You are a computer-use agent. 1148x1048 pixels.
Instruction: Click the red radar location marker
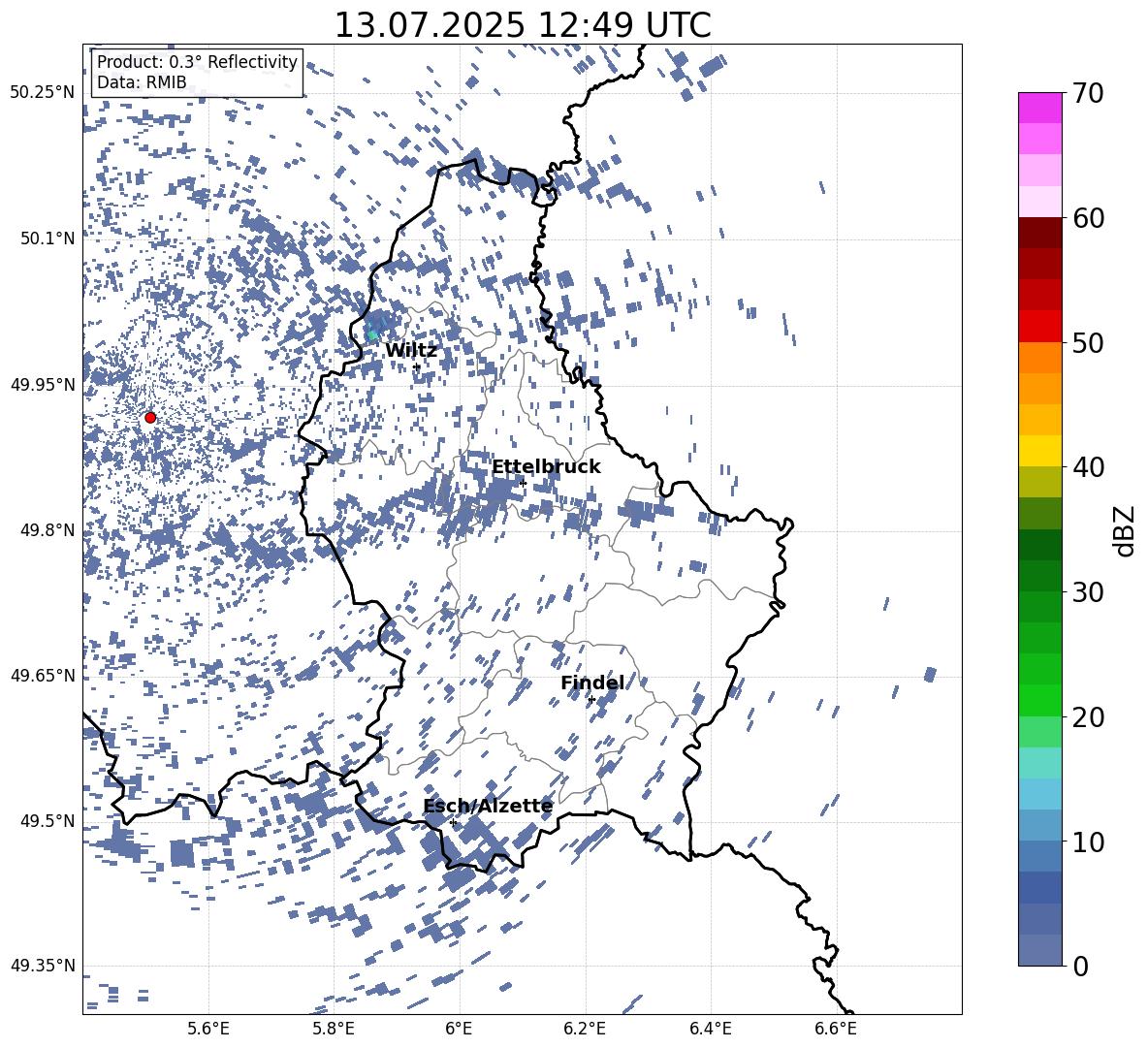150,417
